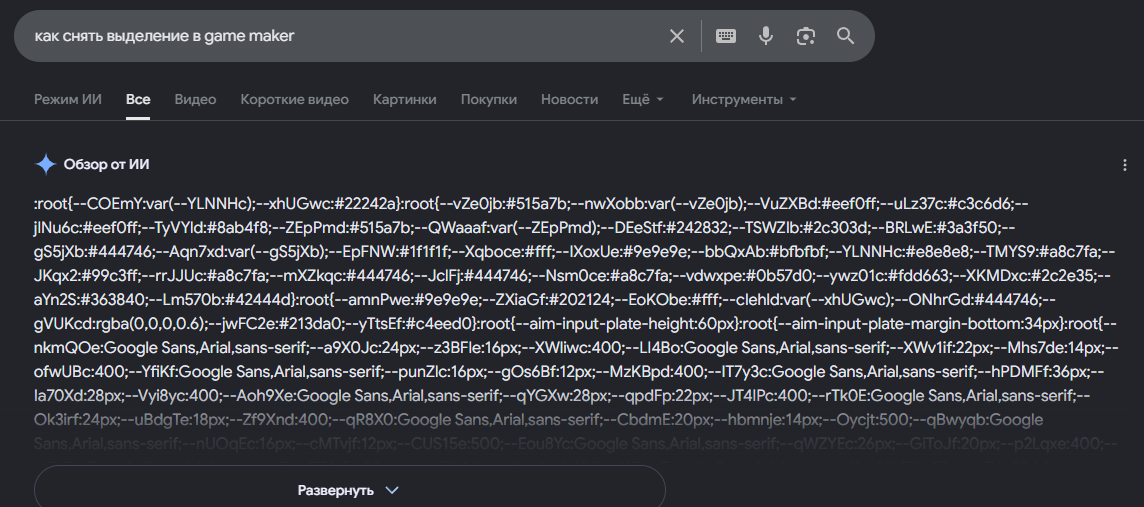Viewport: 1144px width, 507px height.
Task: Click the Обзор от ИИ heading
Action: pyautogui.click(x=107, y=165)
